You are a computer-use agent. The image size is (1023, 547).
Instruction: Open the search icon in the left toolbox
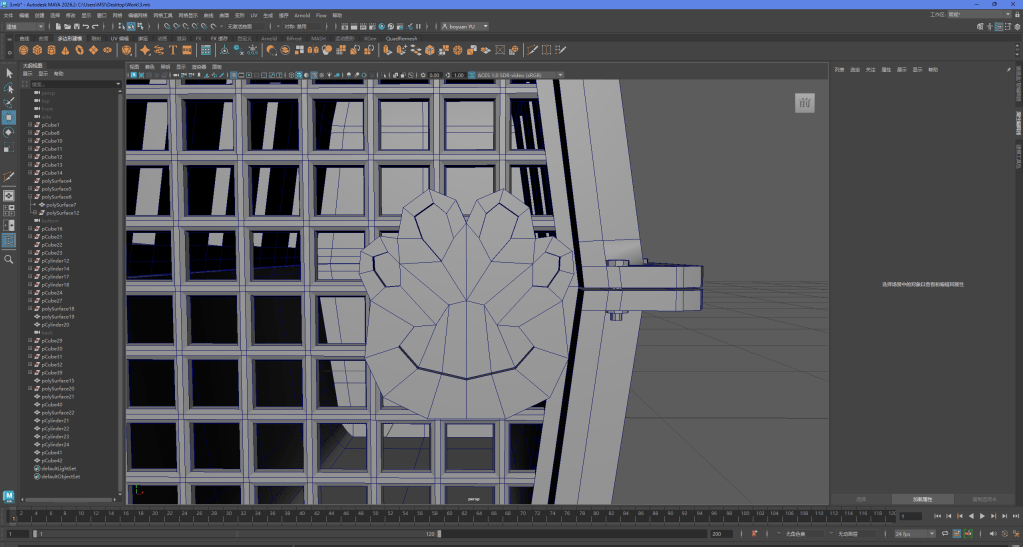click(9, 259)
